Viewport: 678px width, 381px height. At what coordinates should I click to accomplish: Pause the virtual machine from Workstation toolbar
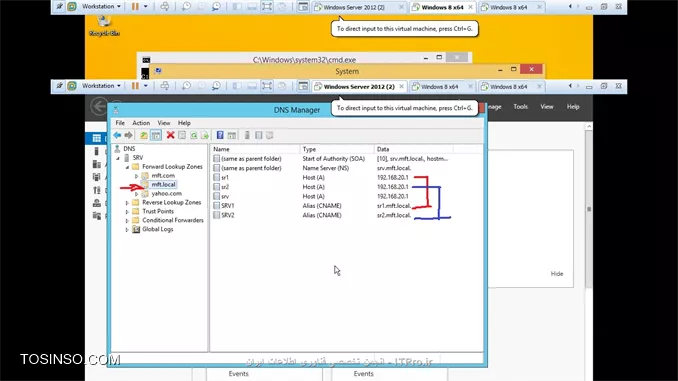coord(135,86)
